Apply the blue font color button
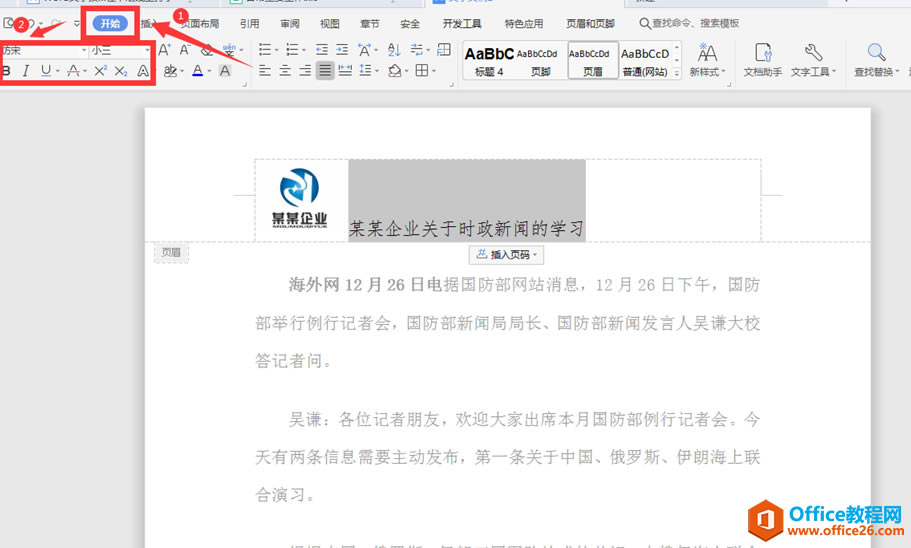 (198, 71)
